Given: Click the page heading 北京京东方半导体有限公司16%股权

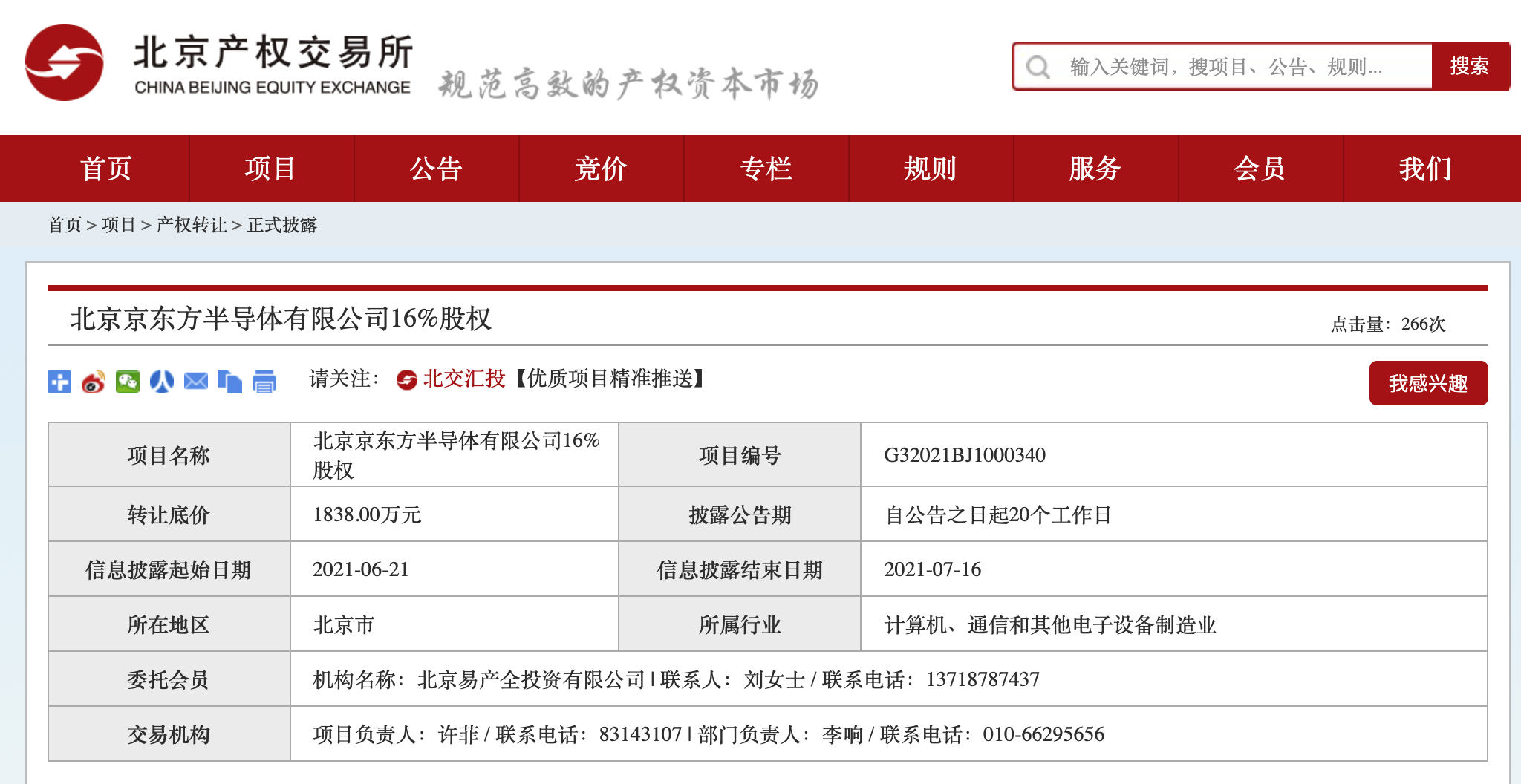Looking at the screenshot, I should click(x=281, y=318).
